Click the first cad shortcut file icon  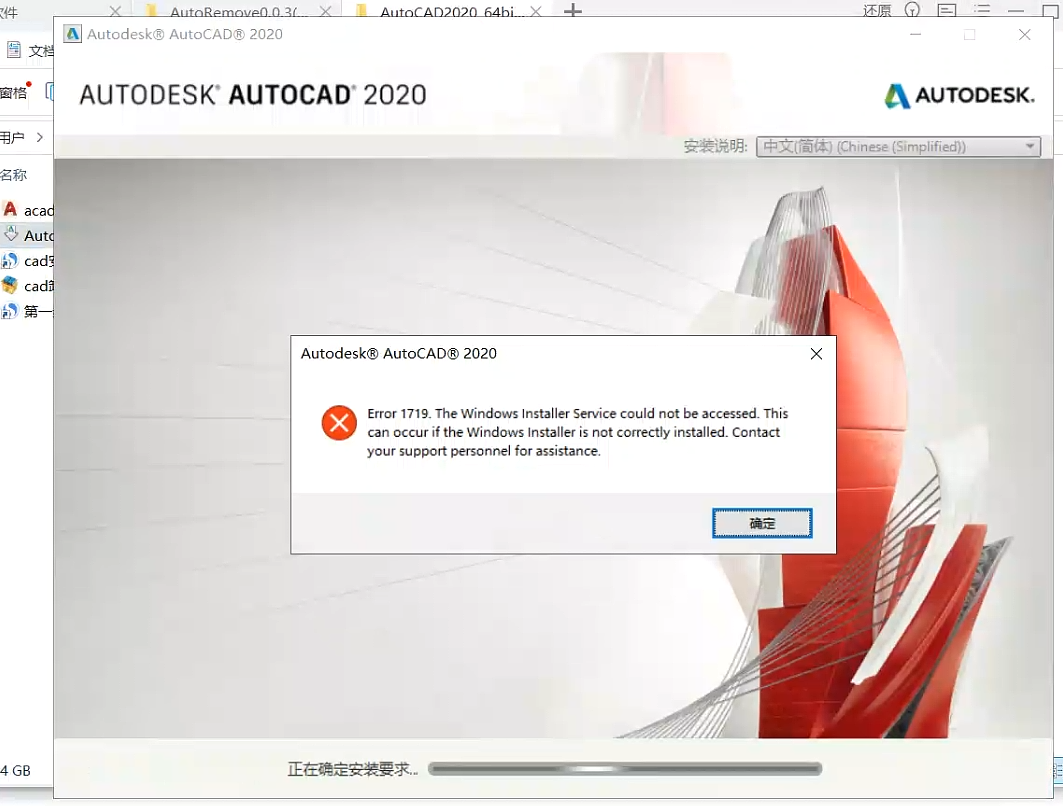[10, 261]
